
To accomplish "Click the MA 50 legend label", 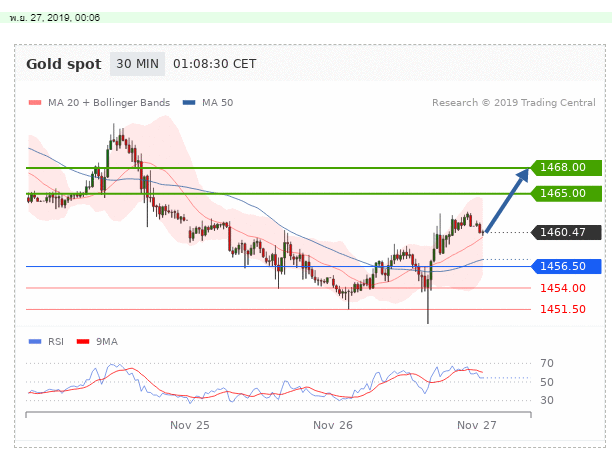I will coord(217,103).
